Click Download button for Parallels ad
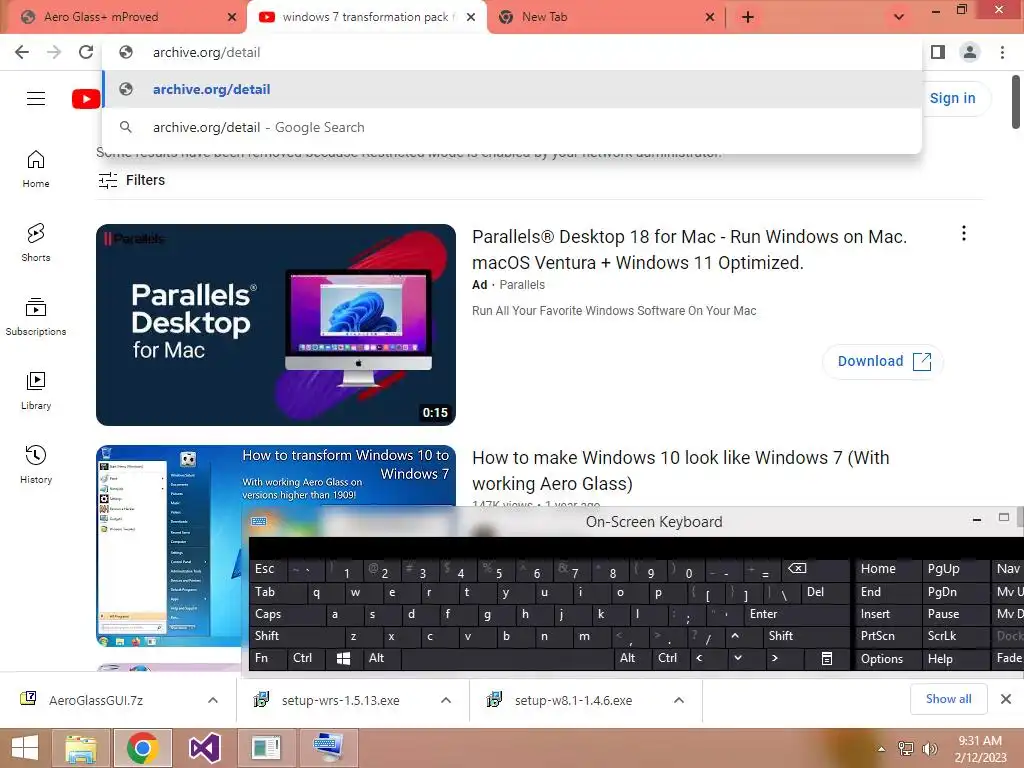The width and height of the screenshot is (1024, 768). point(883,361)
